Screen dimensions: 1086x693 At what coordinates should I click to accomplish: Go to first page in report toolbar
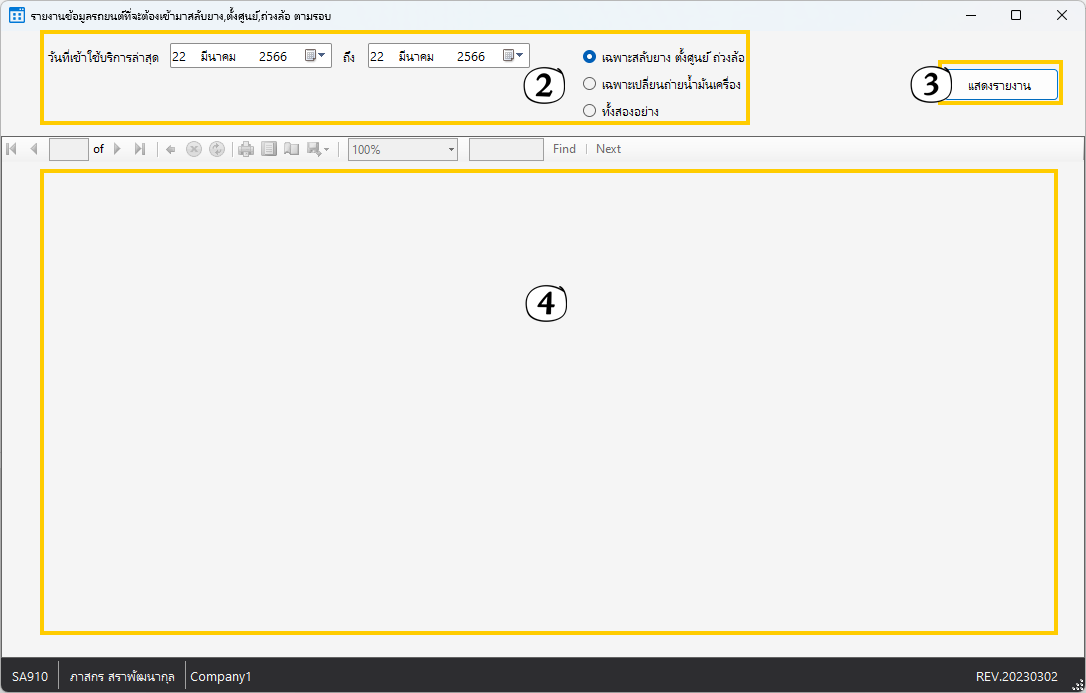[12, 149]
